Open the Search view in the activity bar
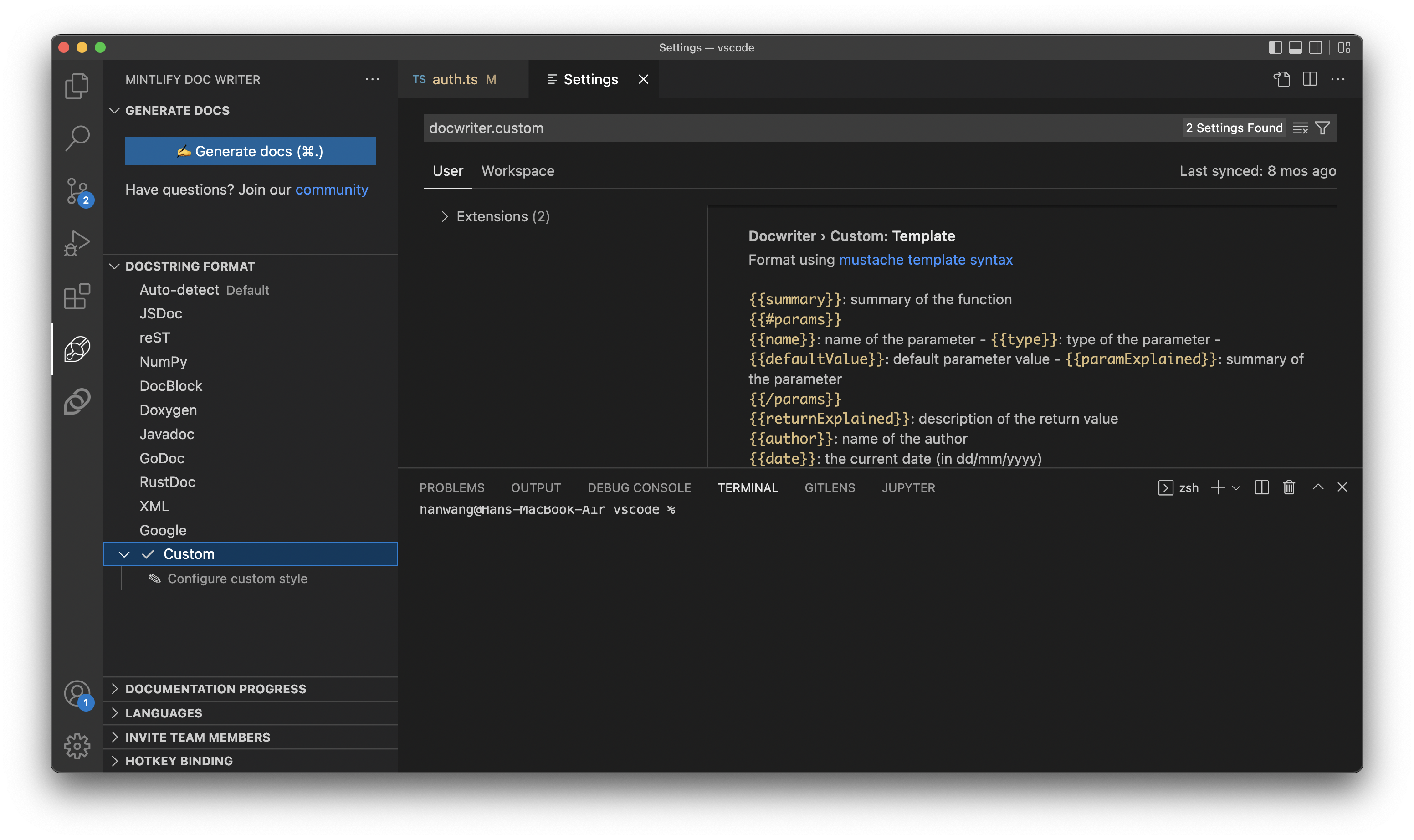 77,137
